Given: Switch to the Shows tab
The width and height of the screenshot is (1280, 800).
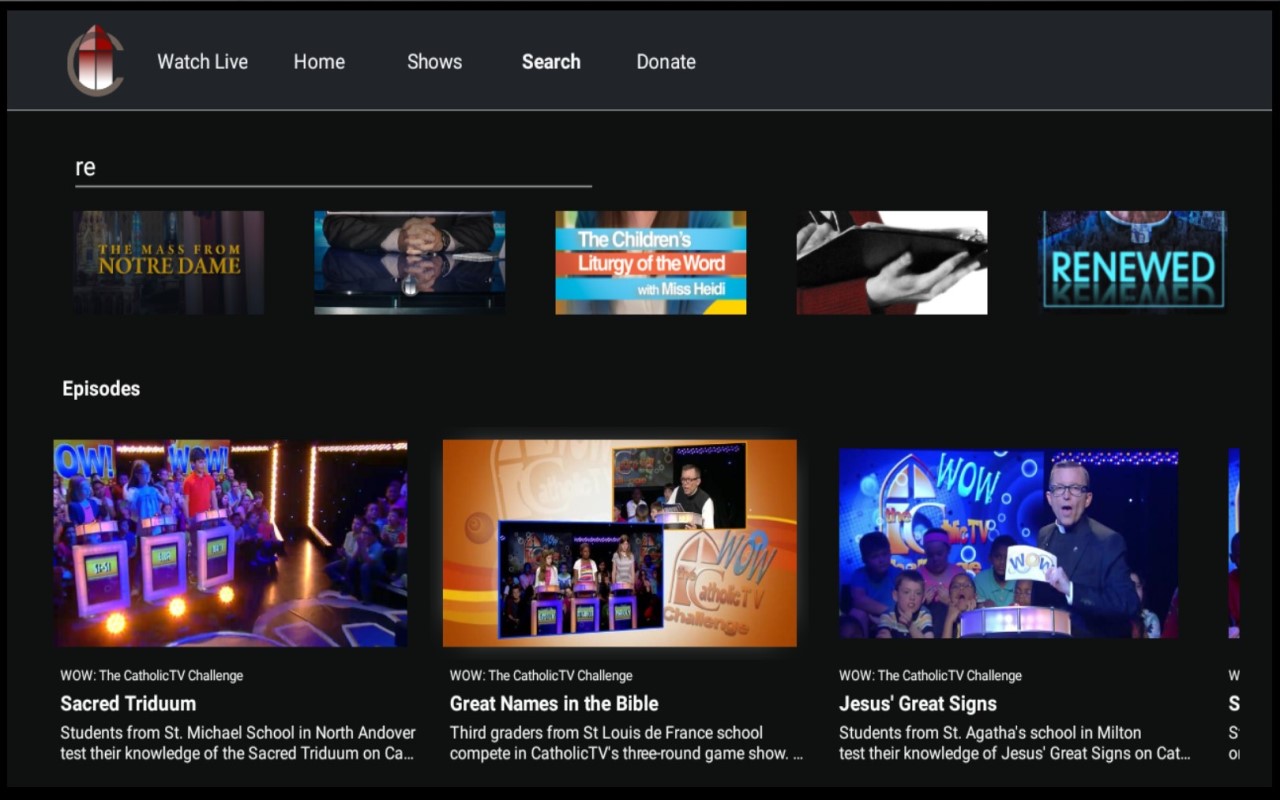Looking at the screenshot, I should coord(434,61).
